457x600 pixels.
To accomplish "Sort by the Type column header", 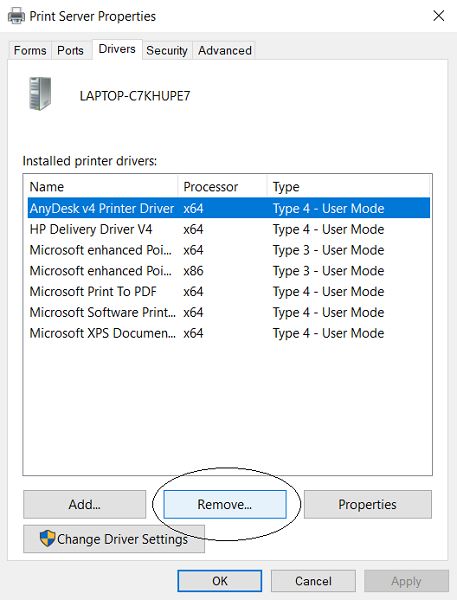I will click(x=348, y=187).
